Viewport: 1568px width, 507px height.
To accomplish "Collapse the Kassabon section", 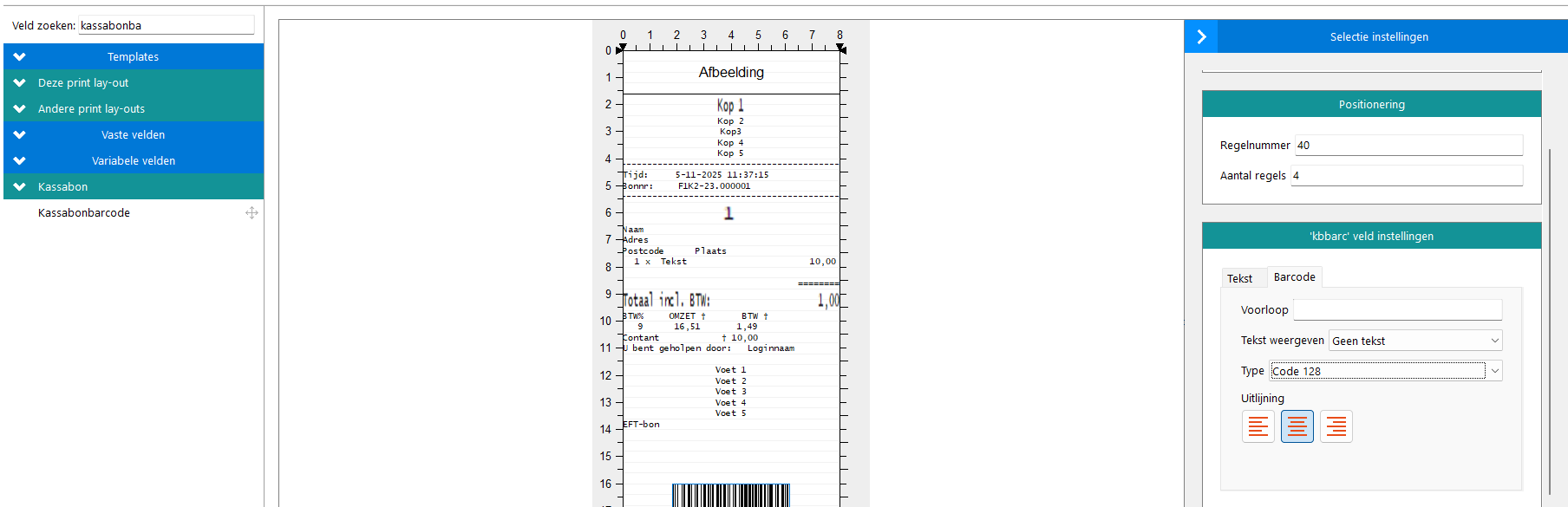I will click(x=20, y=187).
